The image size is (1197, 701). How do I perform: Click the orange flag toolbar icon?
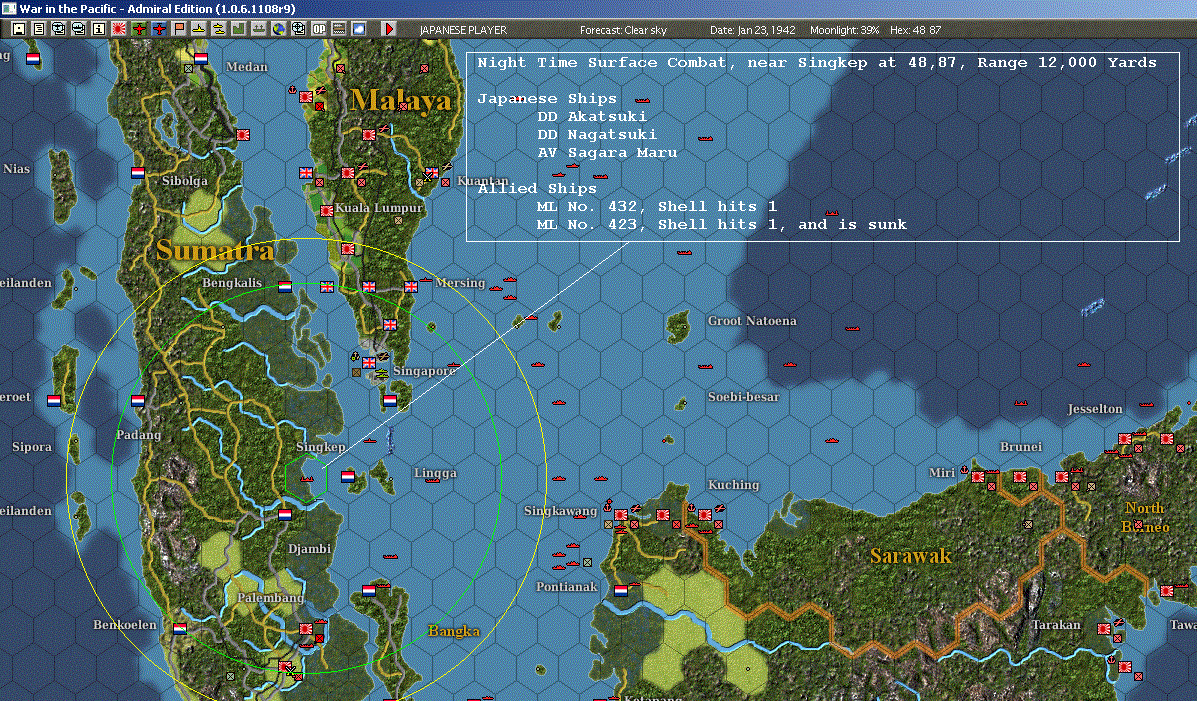tap(179, 29)
